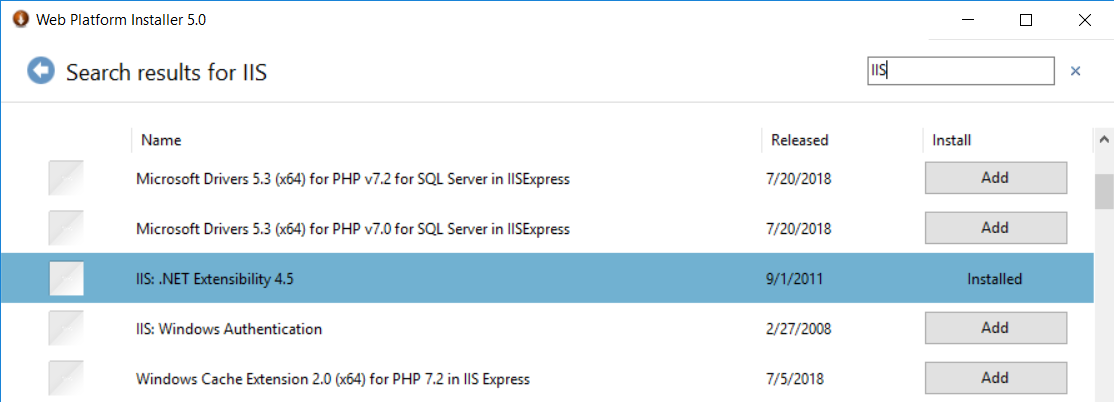
Task: Click the Windows Cache Extension 2.0 icon
Action: click(x=66, y=378)
